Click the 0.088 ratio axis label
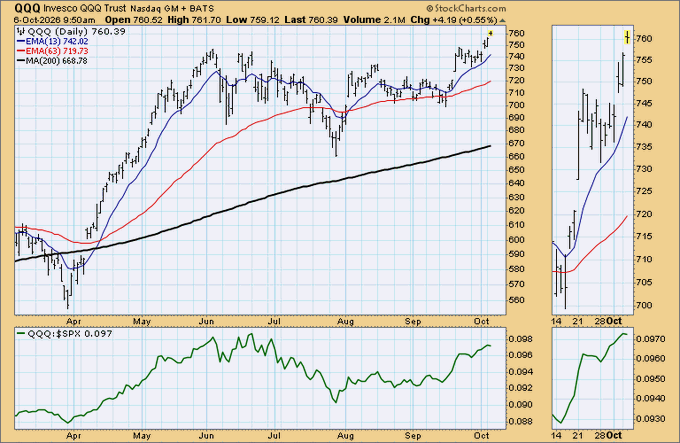The width and height of the screenshot is (680, 443). tap(519, 421)
